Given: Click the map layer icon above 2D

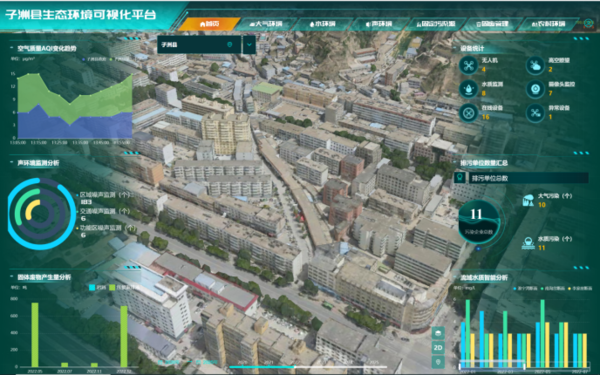Looking at the screenshot, I should [x=438, y=333].
